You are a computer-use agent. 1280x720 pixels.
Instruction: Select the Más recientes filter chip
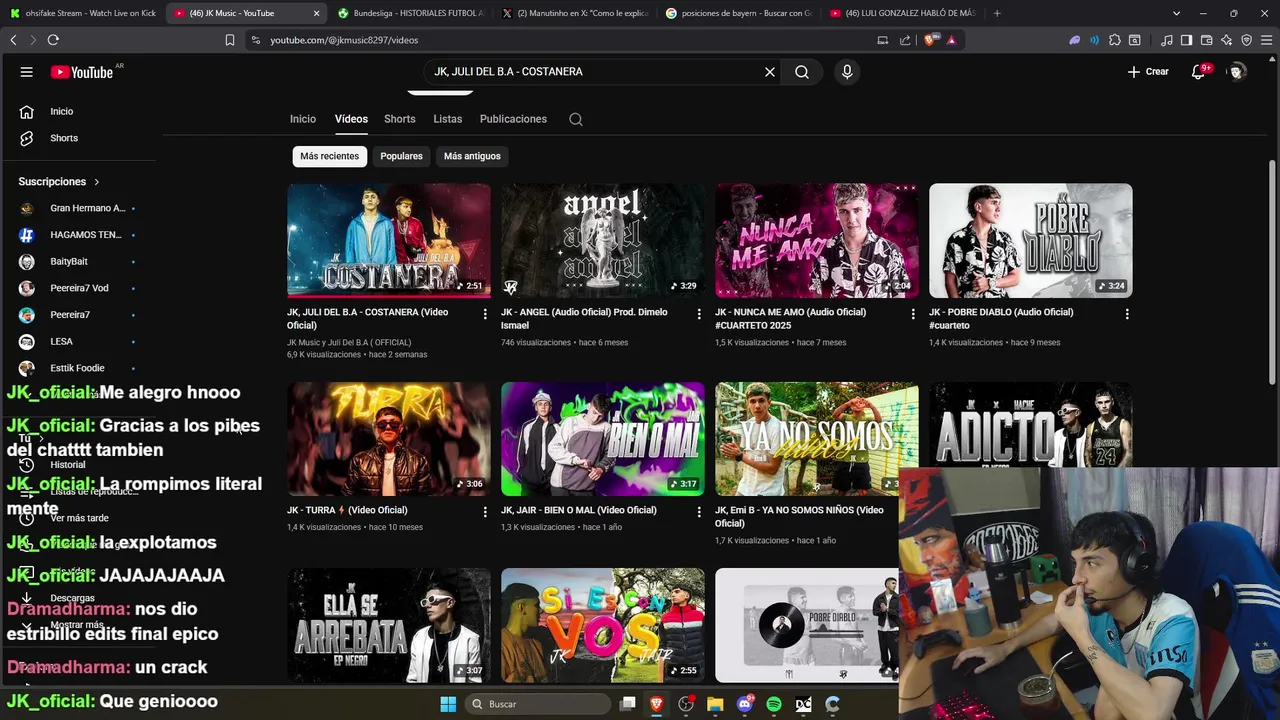point(329,156)
